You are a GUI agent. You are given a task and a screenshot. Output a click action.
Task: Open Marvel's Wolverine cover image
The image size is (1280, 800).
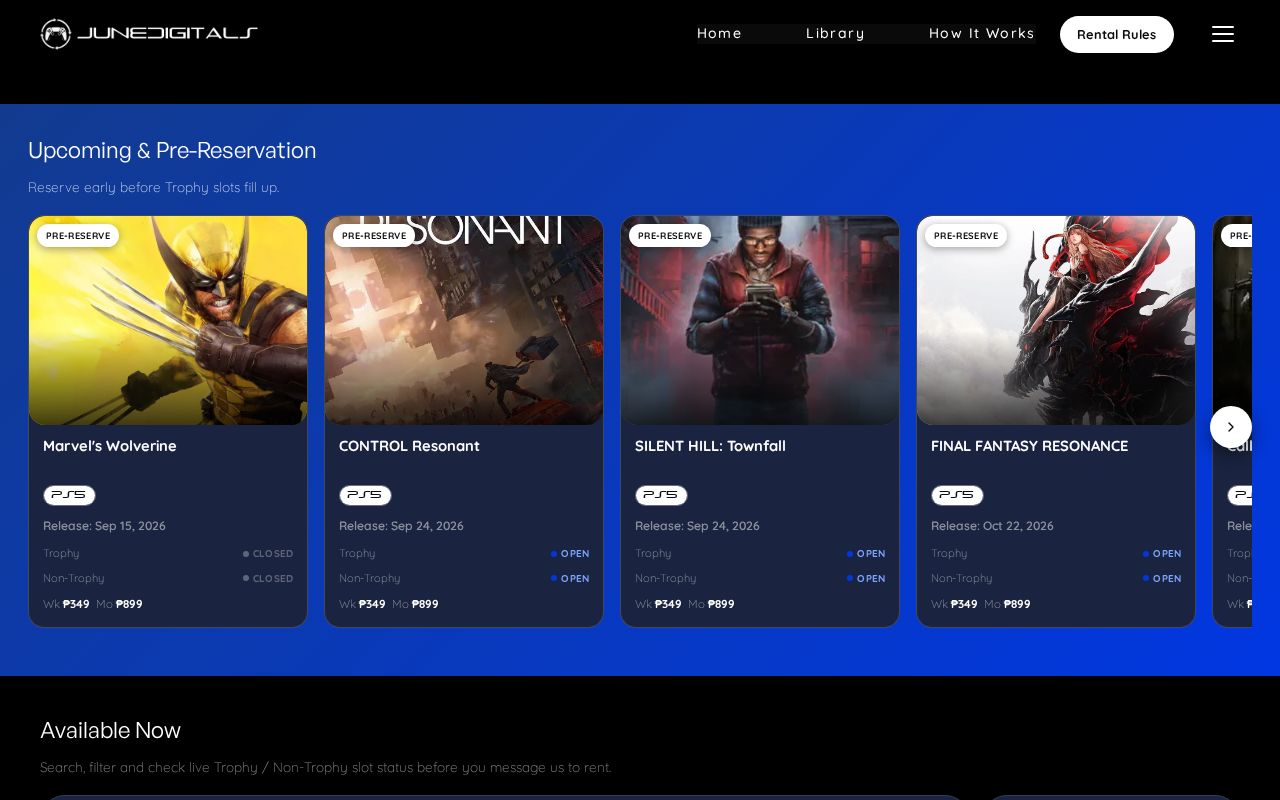coord(168,320)
